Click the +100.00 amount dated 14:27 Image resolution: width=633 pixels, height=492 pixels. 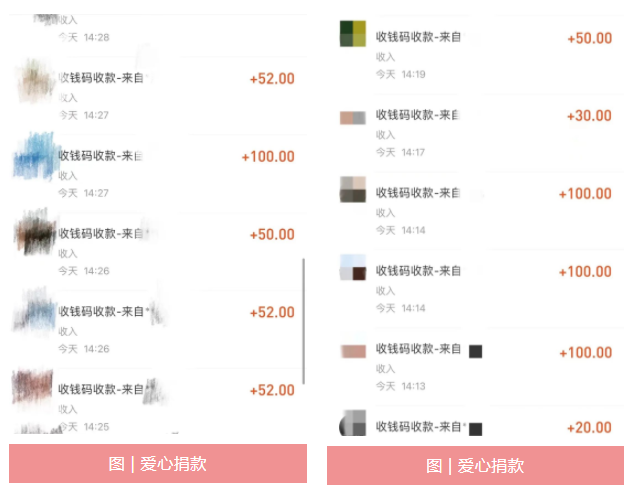(x=268, y=157)
